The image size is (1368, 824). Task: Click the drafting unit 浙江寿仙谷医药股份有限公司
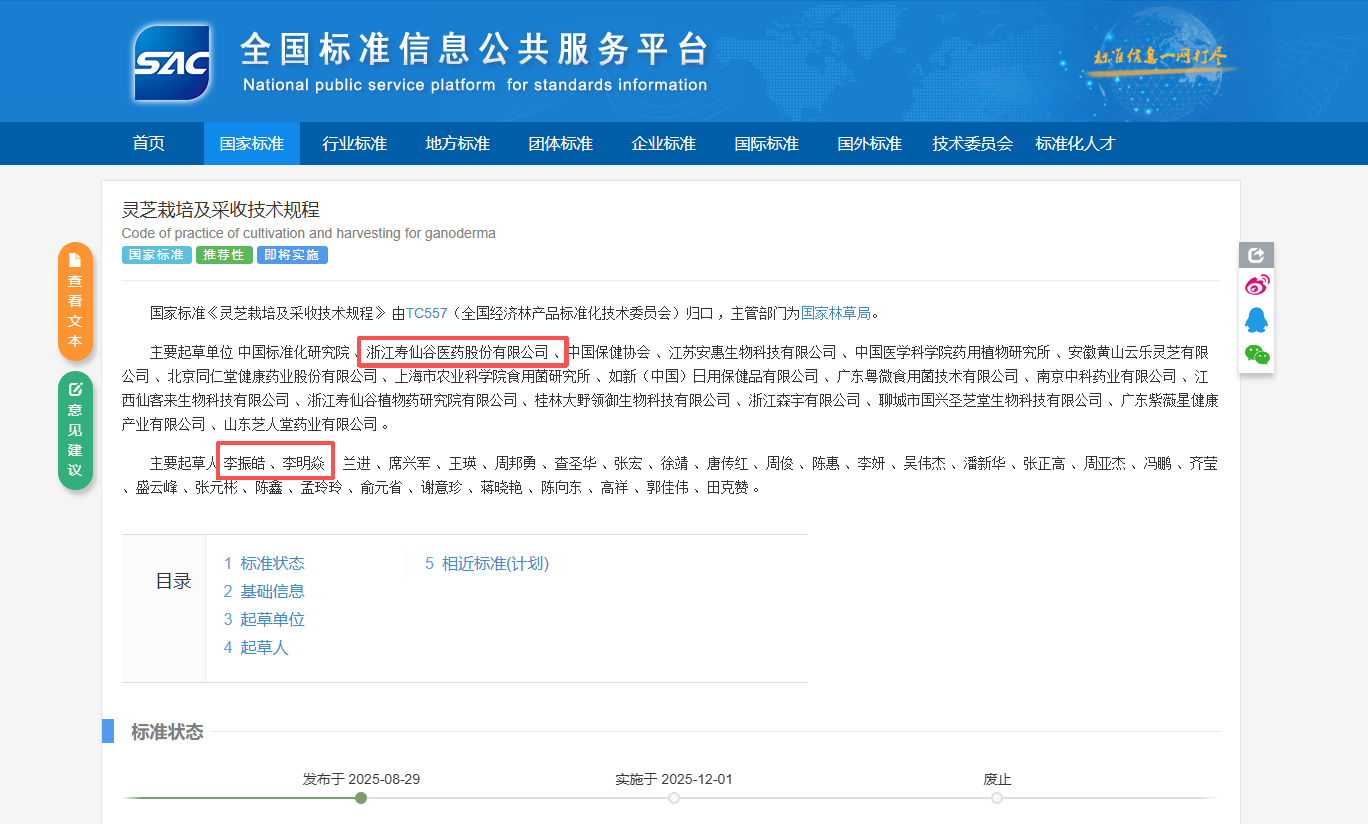(x=458, y=352)
